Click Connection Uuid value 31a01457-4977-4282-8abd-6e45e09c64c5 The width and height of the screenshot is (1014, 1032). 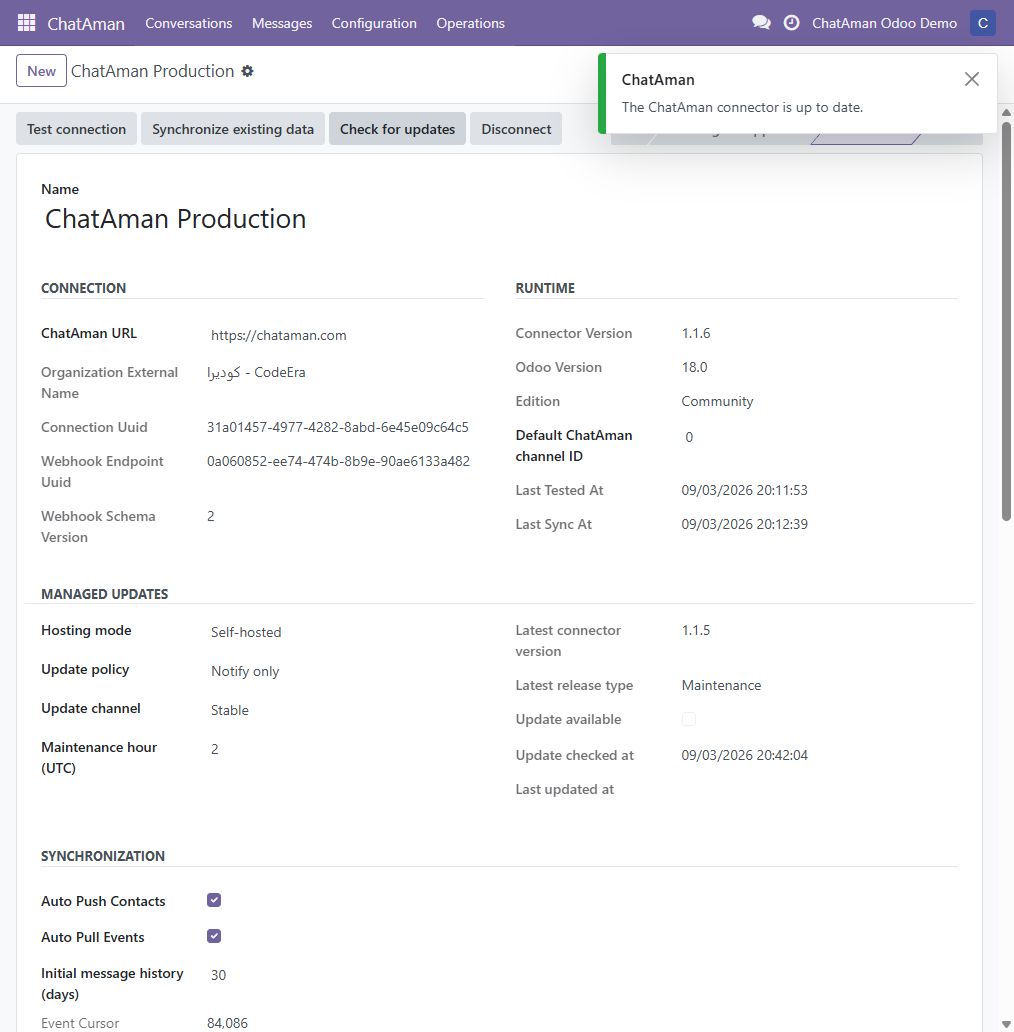point(338,427)
